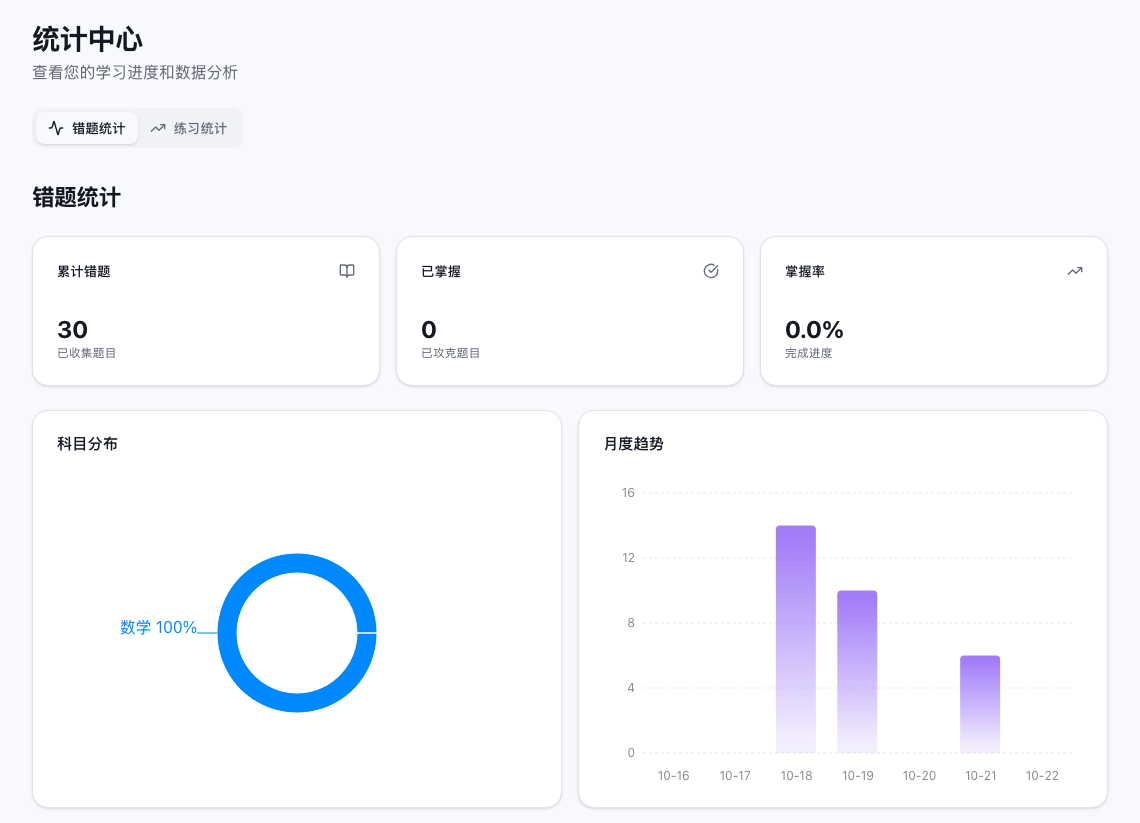Click the 10-20 axis date label

(919, 776)
